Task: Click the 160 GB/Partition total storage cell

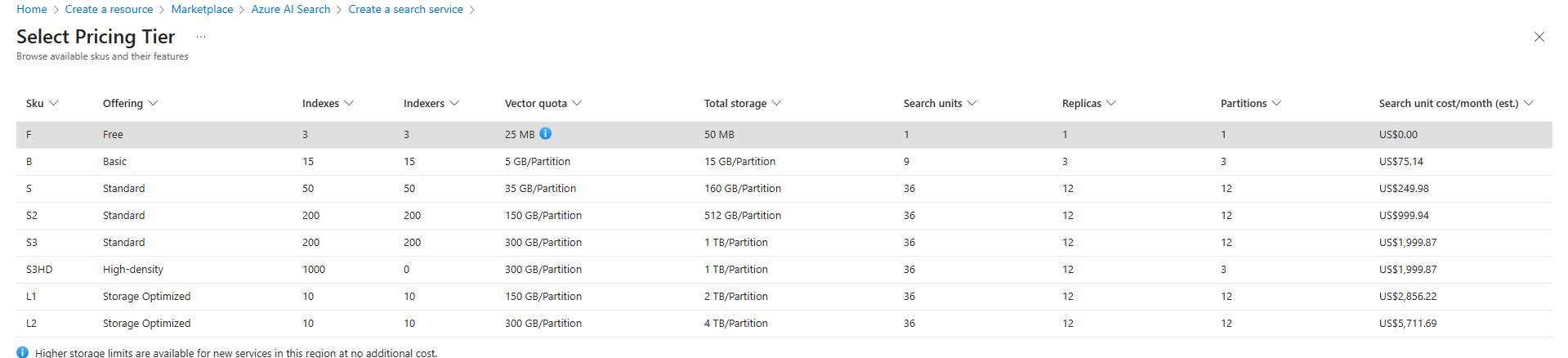Action: pos(743,189)
